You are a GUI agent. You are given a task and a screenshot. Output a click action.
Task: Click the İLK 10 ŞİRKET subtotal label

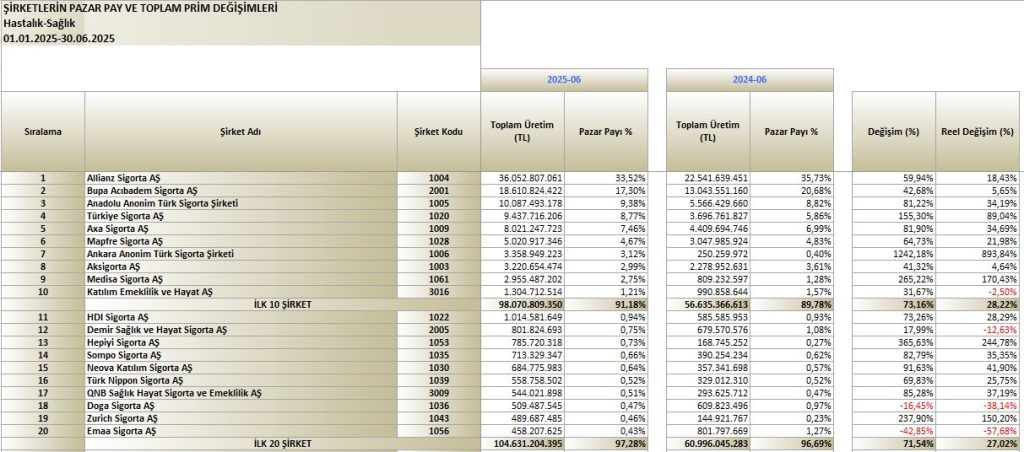[x=283, y=304]
